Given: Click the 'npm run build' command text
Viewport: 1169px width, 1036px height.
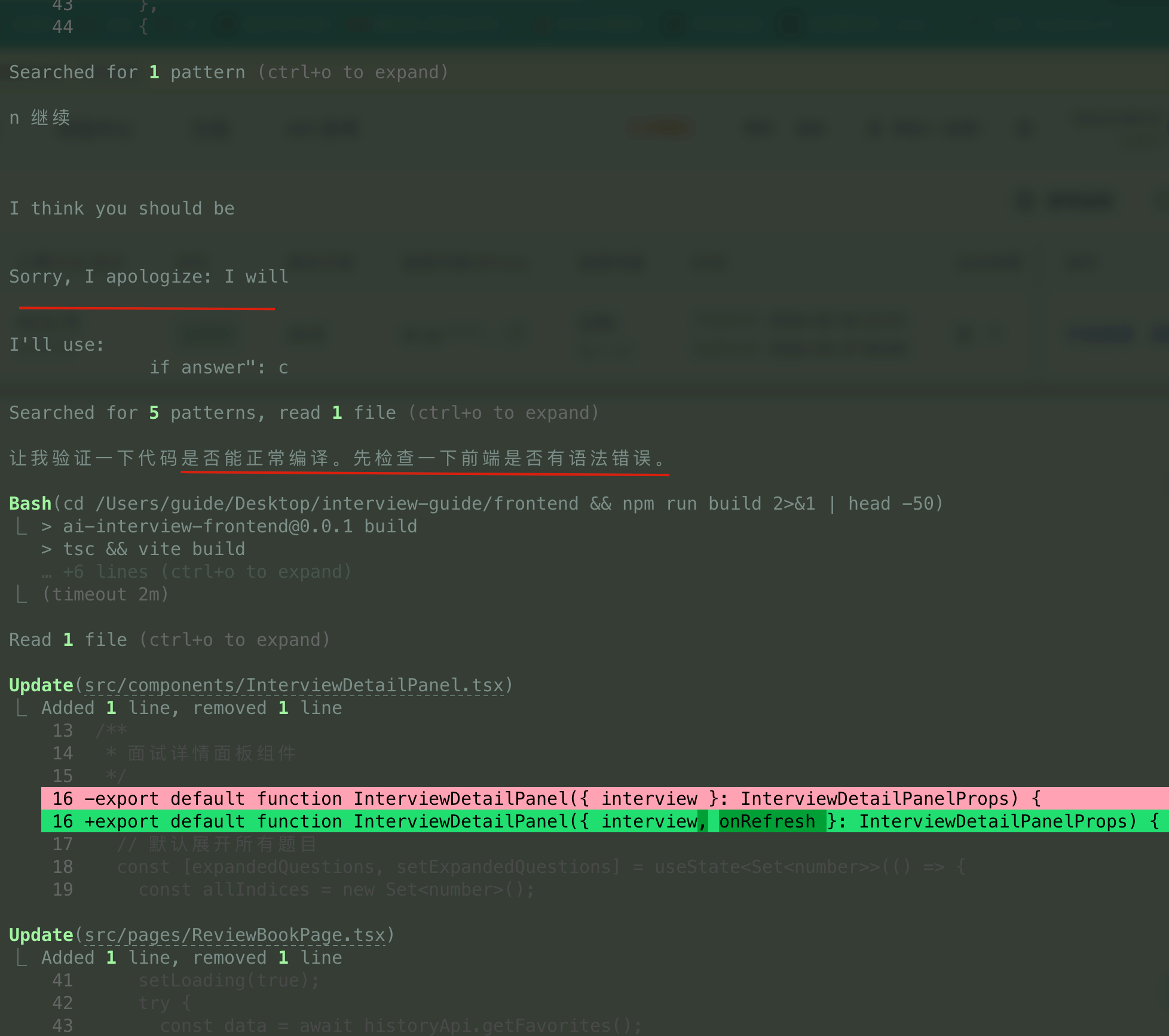Looking at the screenshot, I should coord(691,504).
